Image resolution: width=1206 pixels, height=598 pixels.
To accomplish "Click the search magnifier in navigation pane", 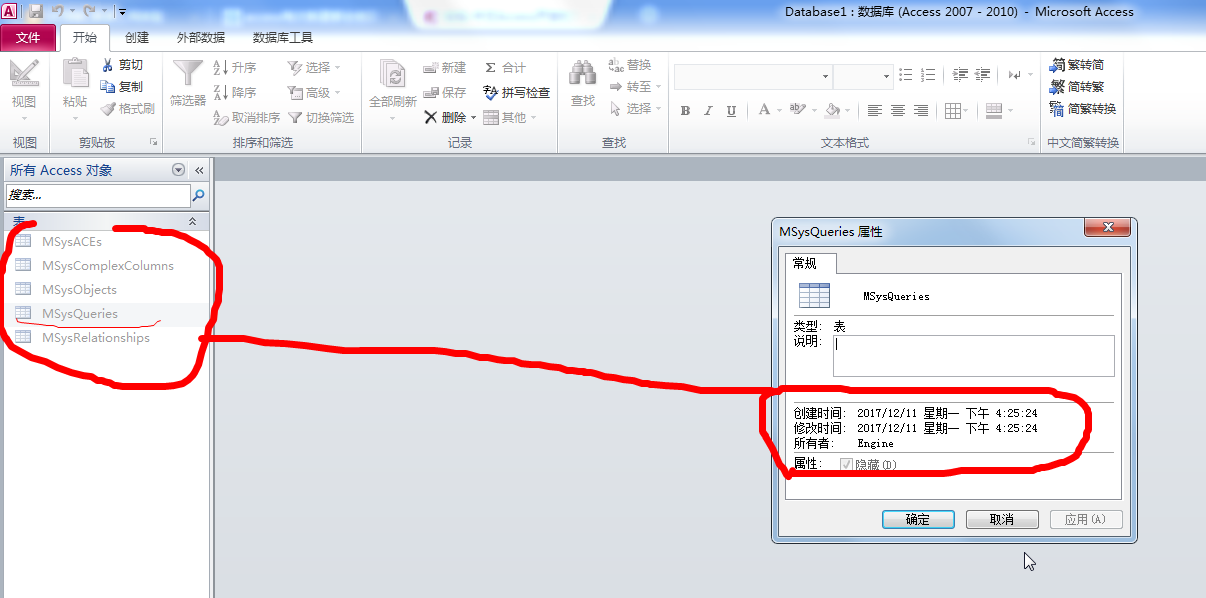I will (199, 196).
